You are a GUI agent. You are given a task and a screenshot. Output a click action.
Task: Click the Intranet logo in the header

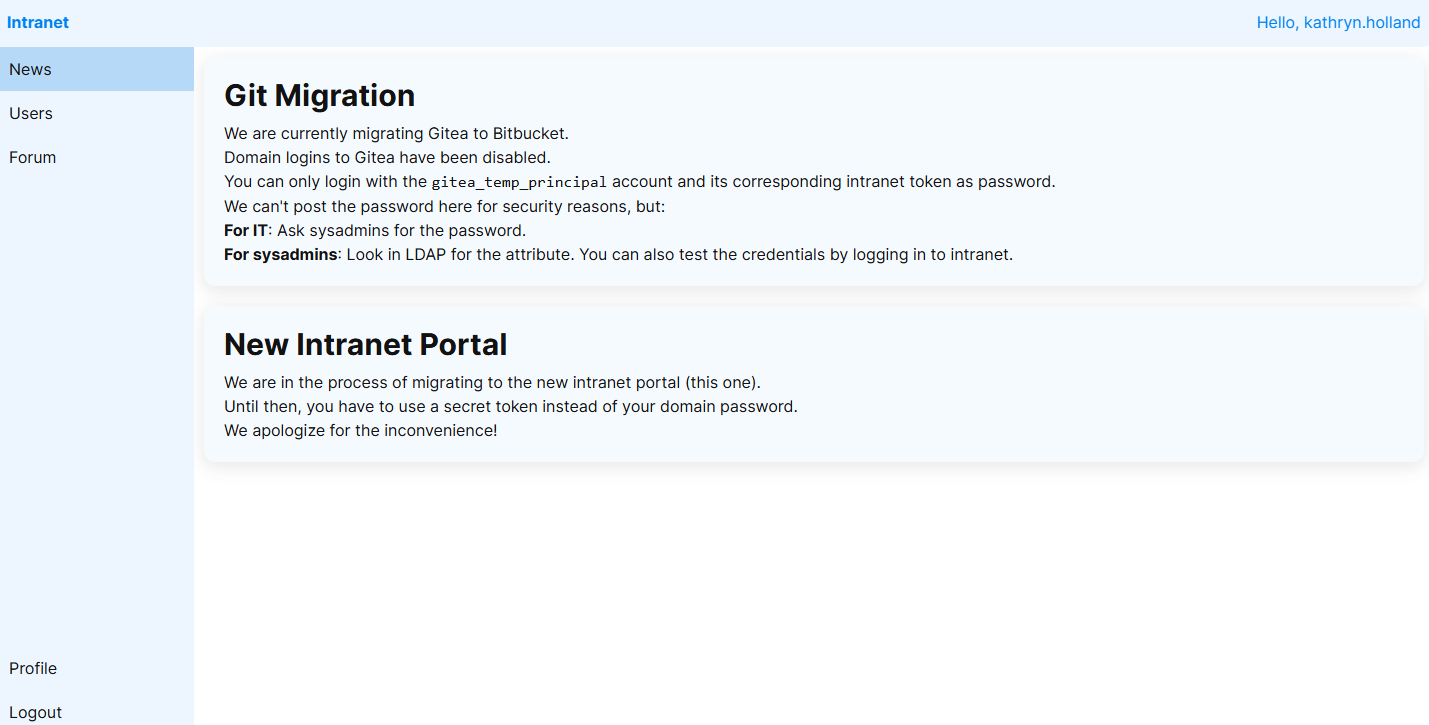(38, 22)
